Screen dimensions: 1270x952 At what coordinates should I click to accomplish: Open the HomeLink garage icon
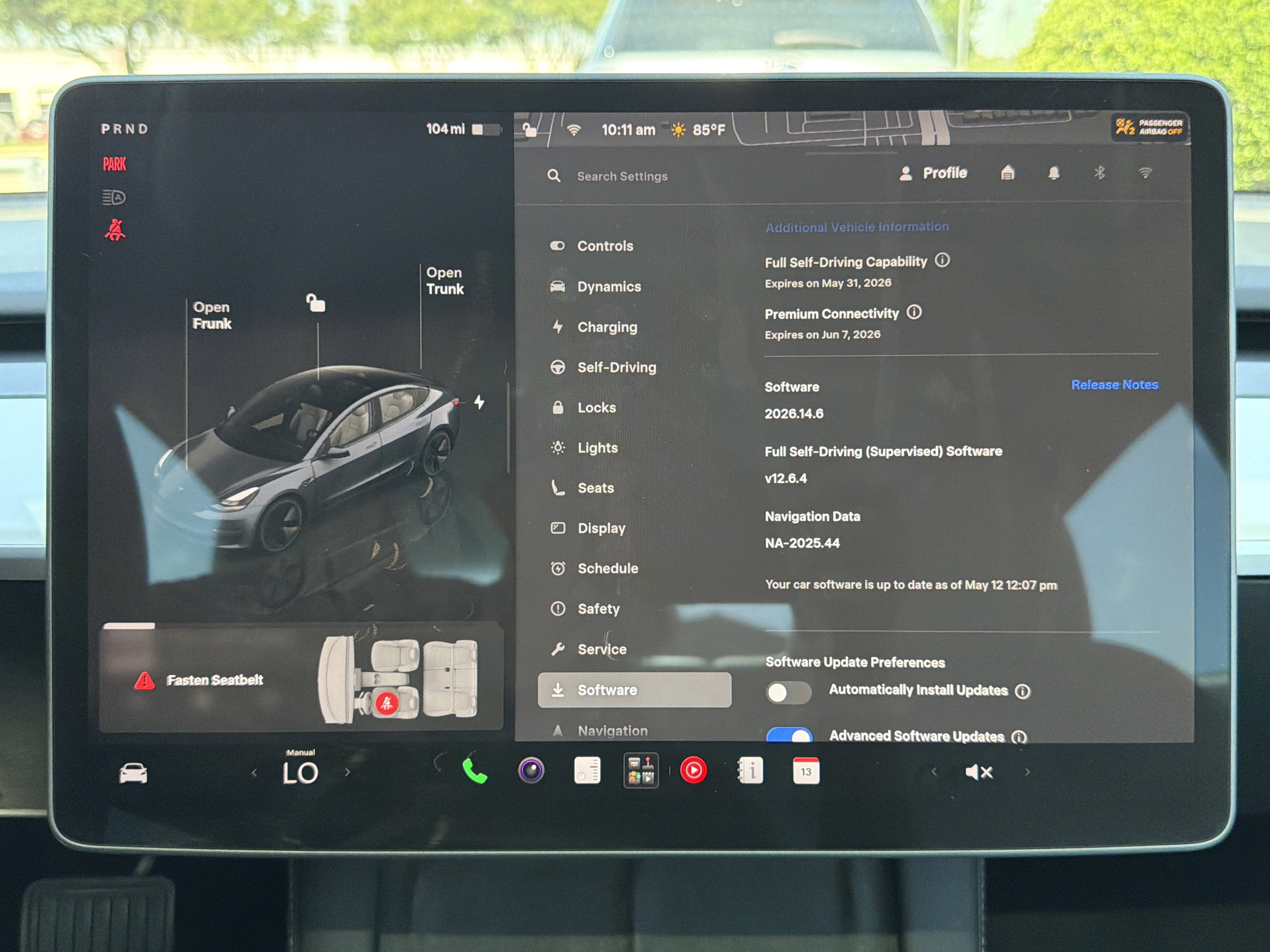[1008, 173]
